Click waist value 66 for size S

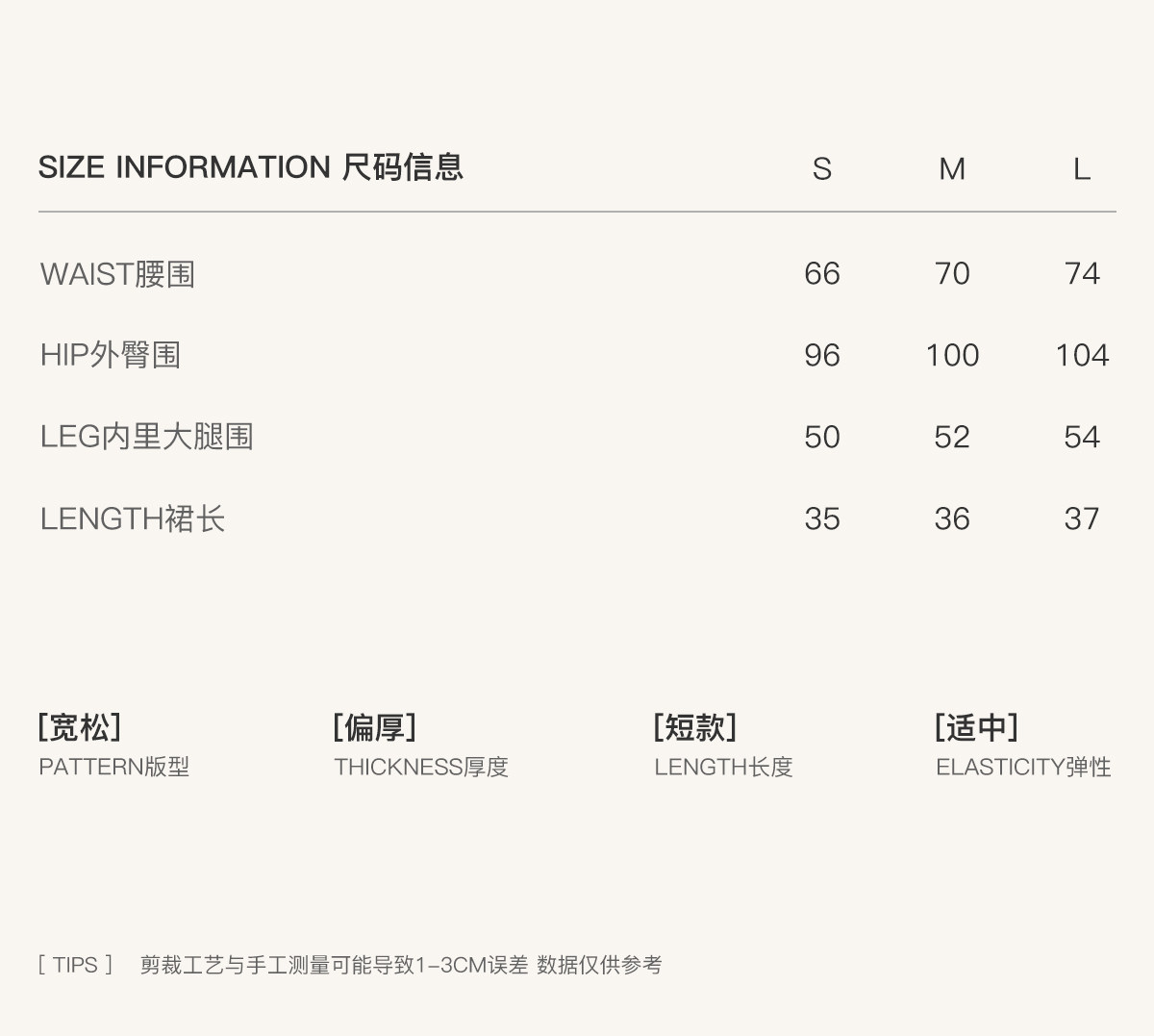(x=821, y=274)
